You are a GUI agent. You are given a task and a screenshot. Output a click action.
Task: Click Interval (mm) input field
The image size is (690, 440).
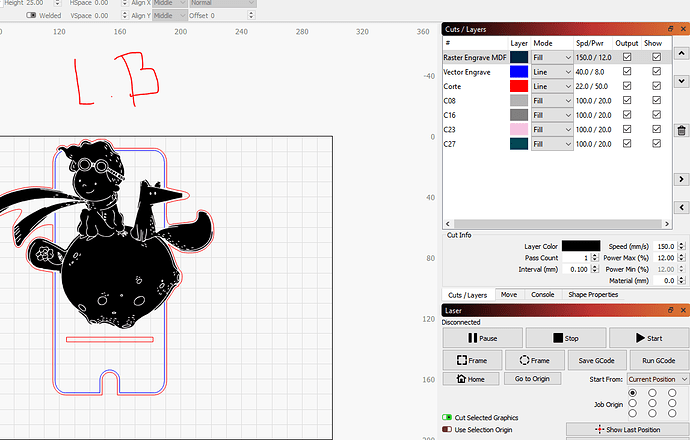[x=577, y=269]
